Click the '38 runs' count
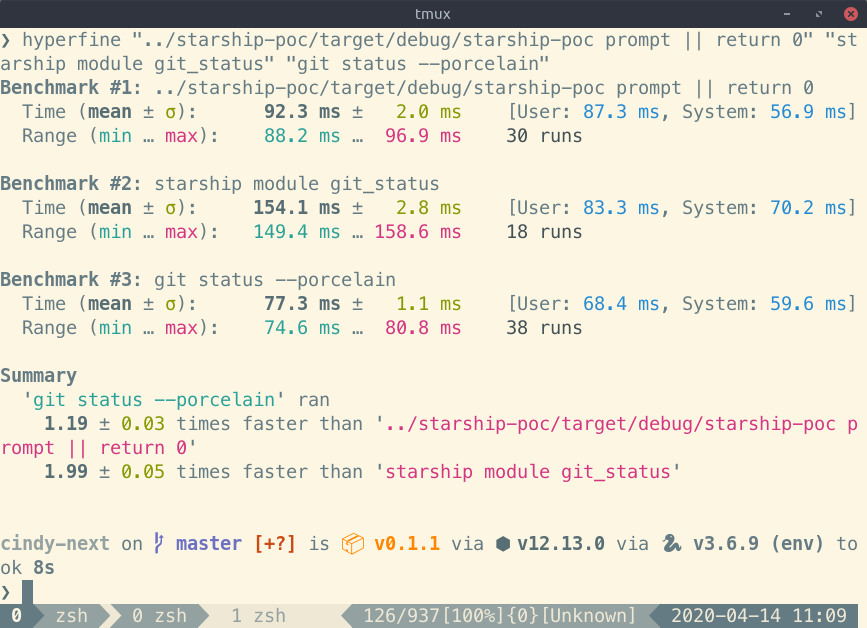Screen dimensions: 867x628 pos(544,328)
